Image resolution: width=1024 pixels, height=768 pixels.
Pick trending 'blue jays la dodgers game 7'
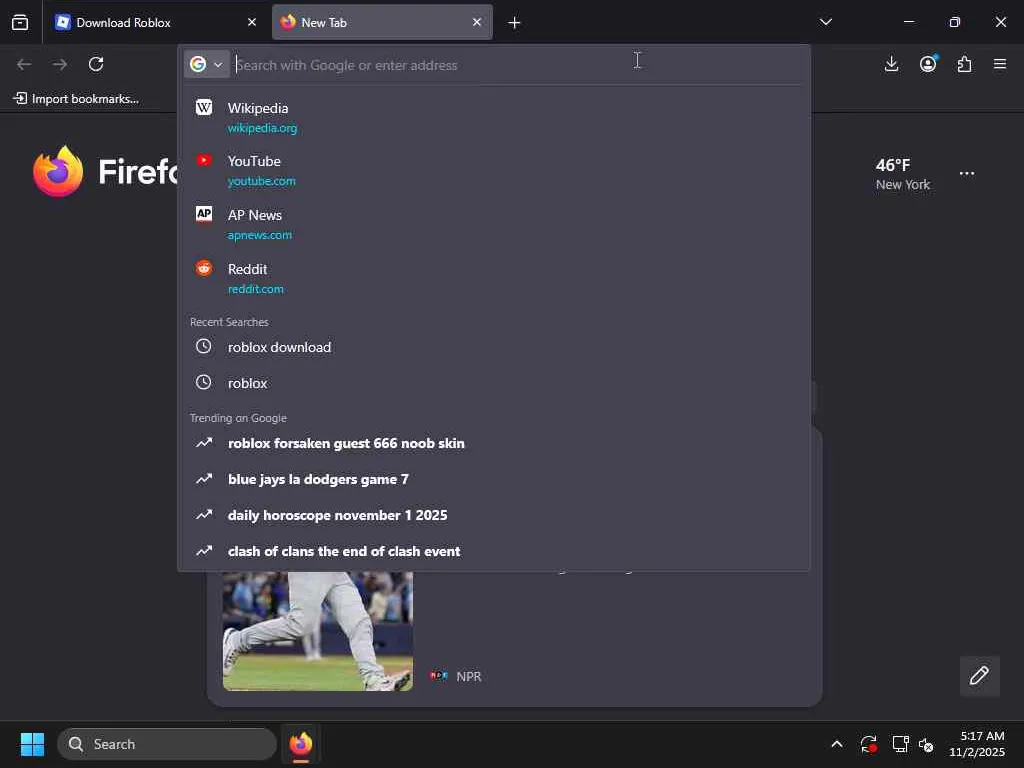[x=494, y=479]
